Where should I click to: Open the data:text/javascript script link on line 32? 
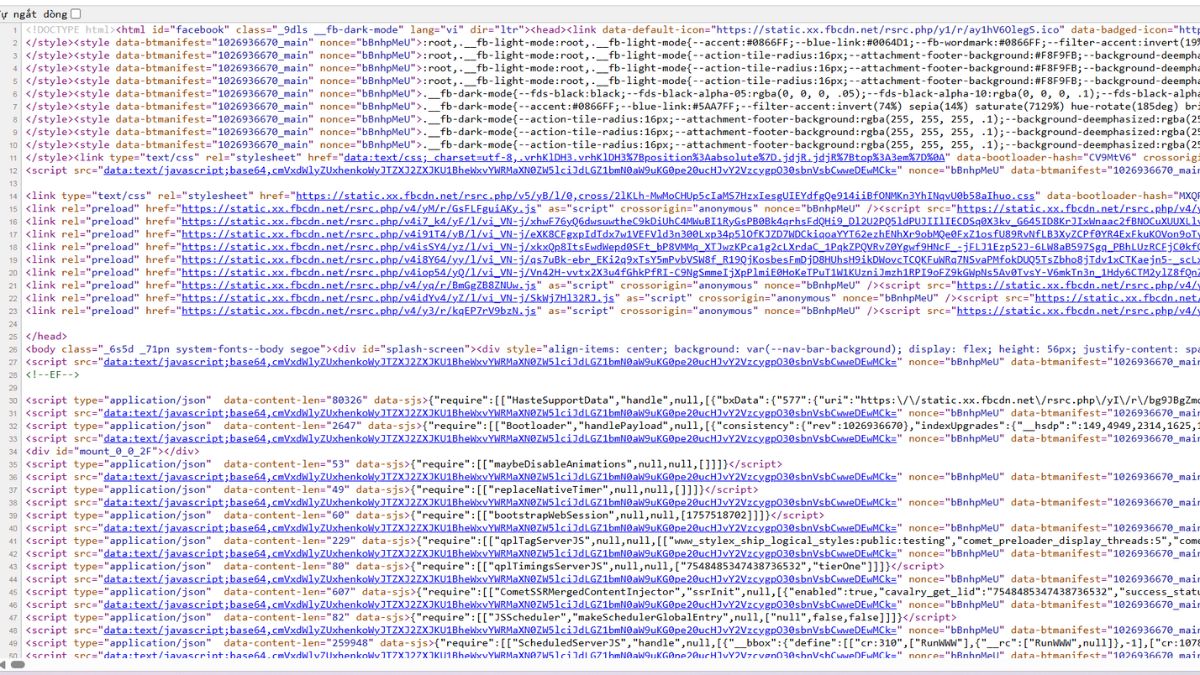(x=500, y=412)
